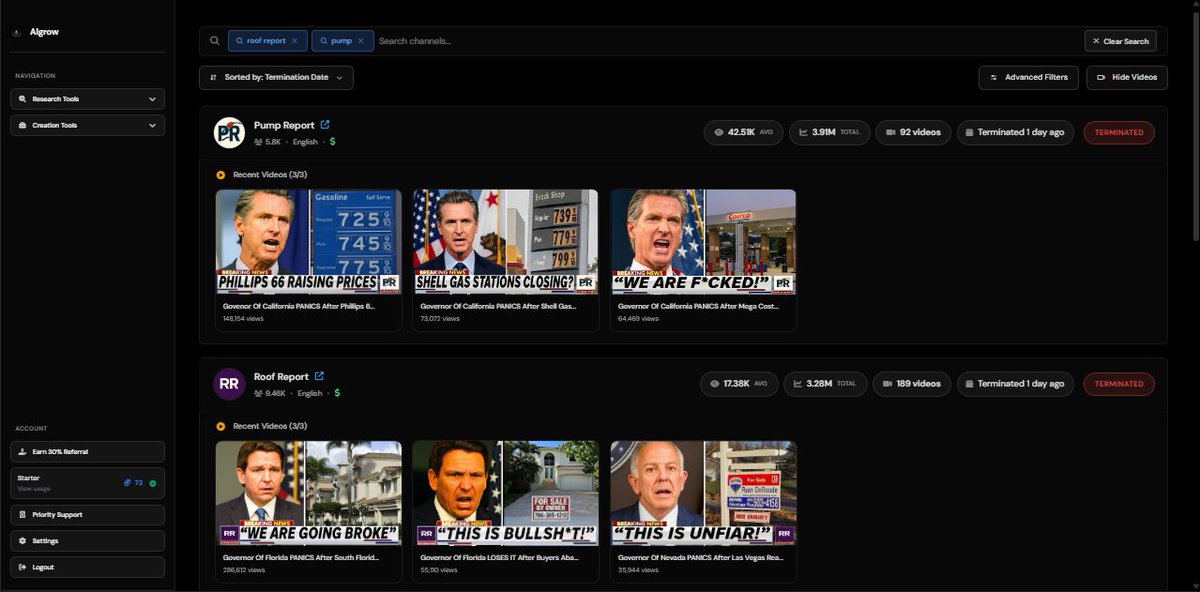Click 'View usage' under Starter plan

[33, 489]
